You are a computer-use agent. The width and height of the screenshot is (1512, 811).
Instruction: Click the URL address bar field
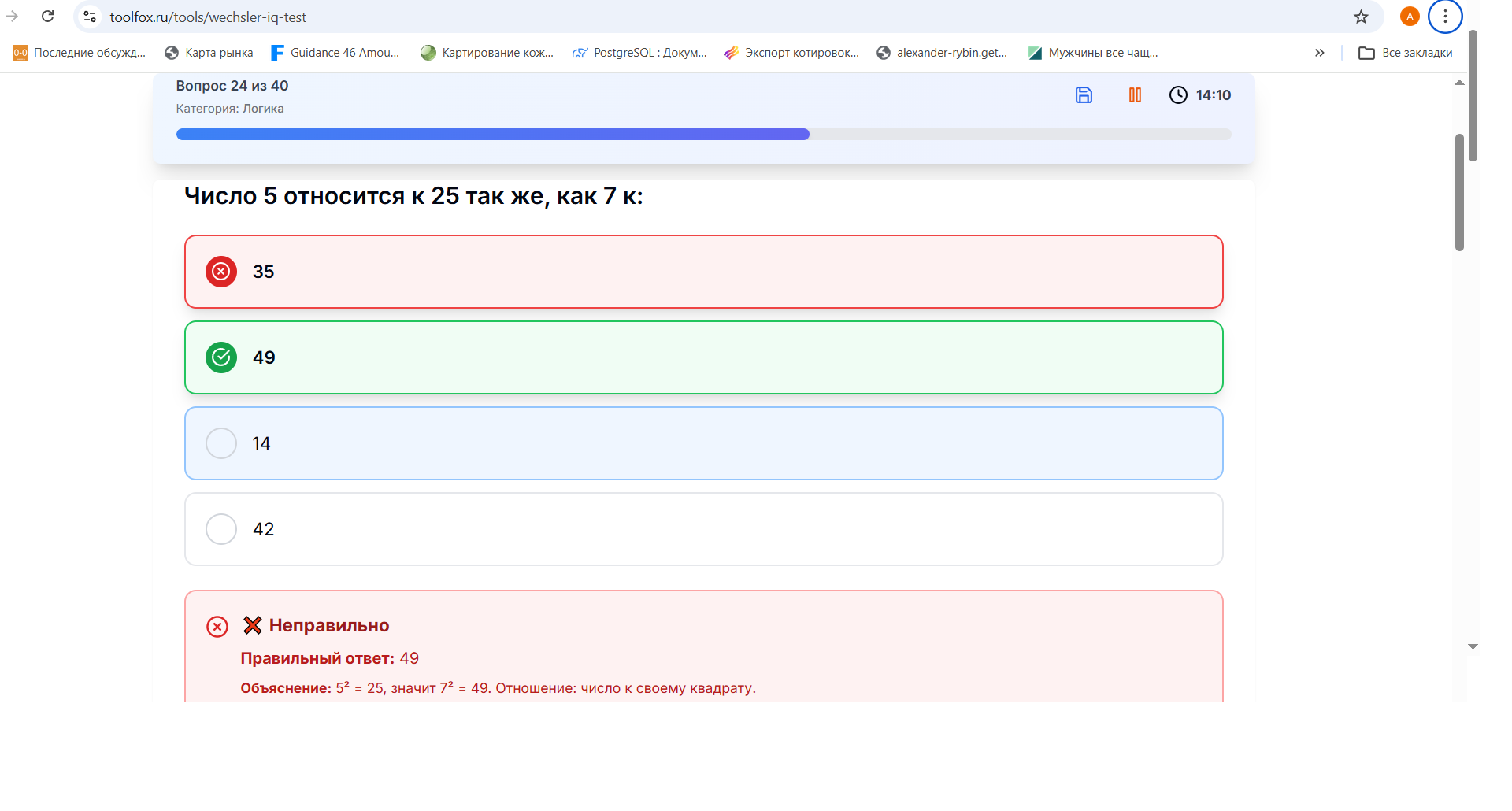(709, 17)
